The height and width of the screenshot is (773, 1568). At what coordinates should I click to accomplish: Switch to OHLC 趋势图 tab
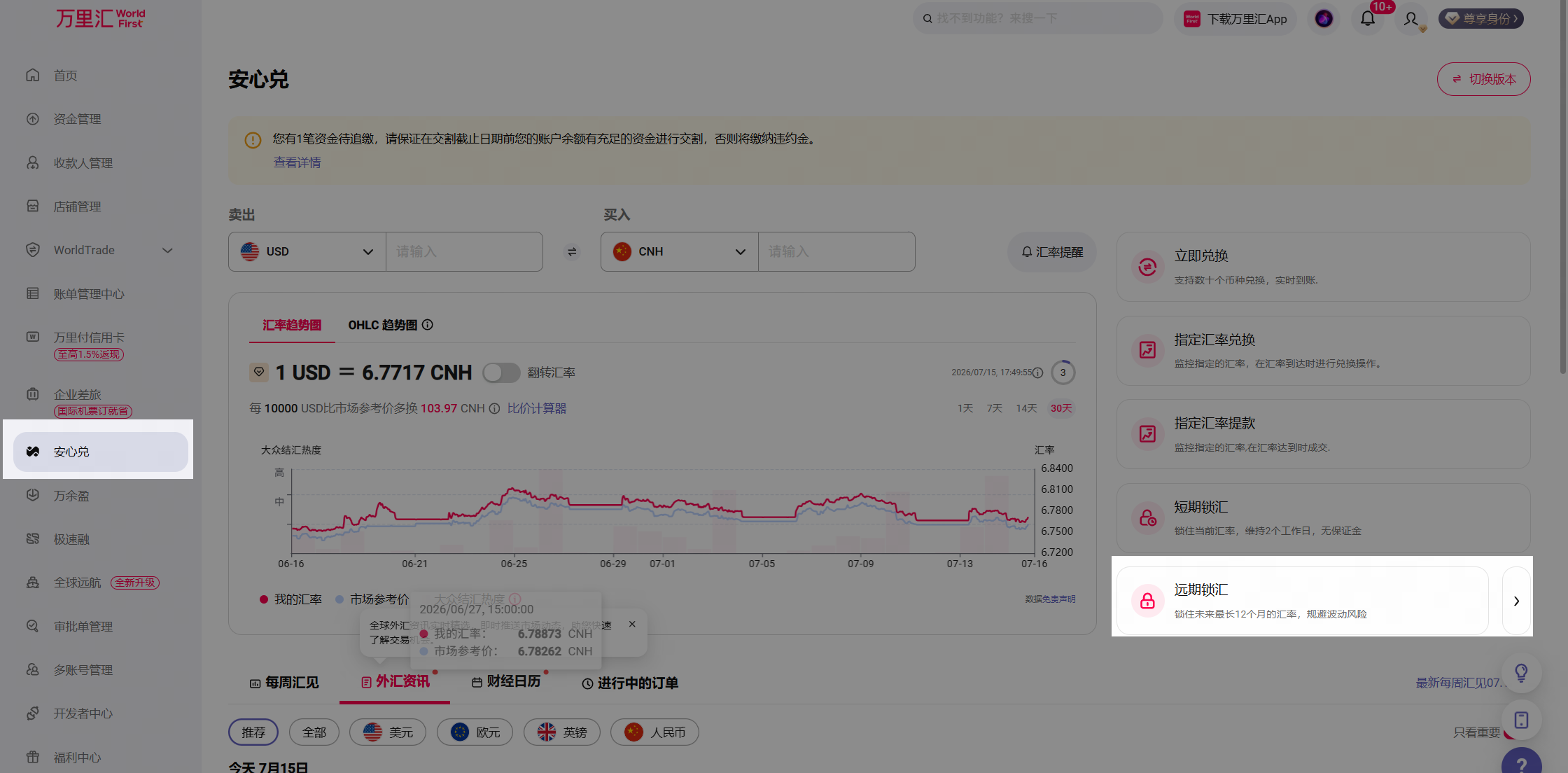coord(382,325)
